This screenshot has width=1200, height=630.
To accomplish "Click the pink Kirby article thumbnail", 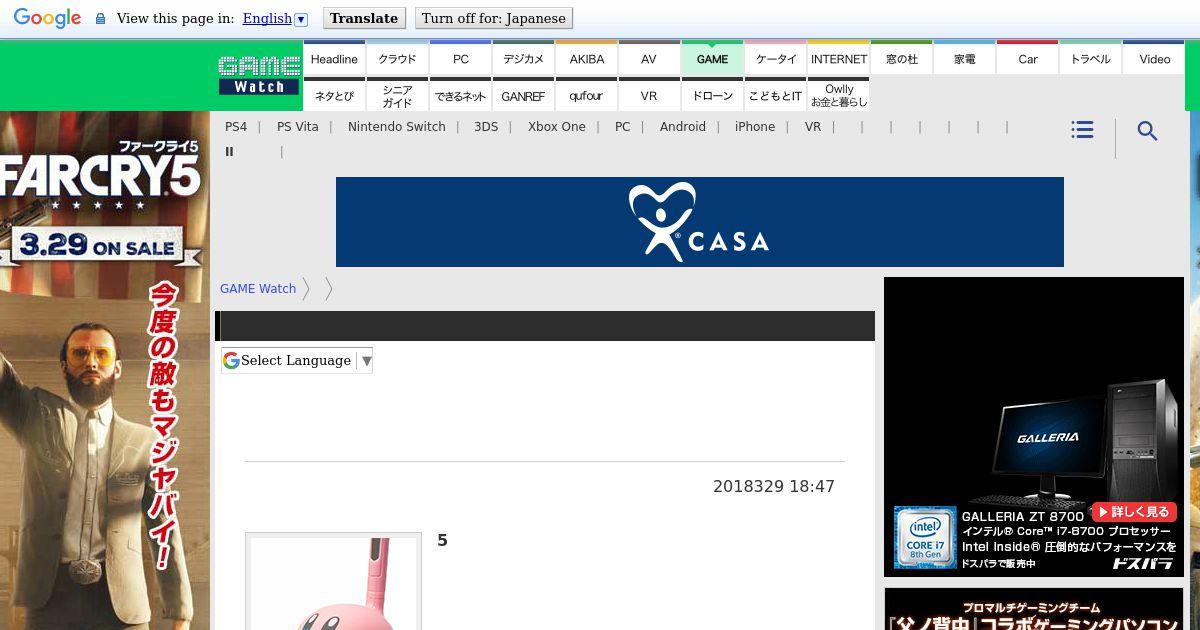I will (333, 582).
